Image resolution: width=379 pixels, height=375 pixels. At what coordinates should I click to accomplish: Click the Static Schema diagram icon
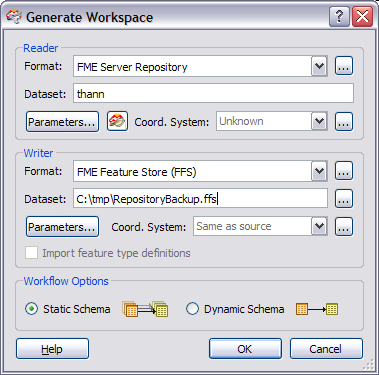tap(145, 309)
